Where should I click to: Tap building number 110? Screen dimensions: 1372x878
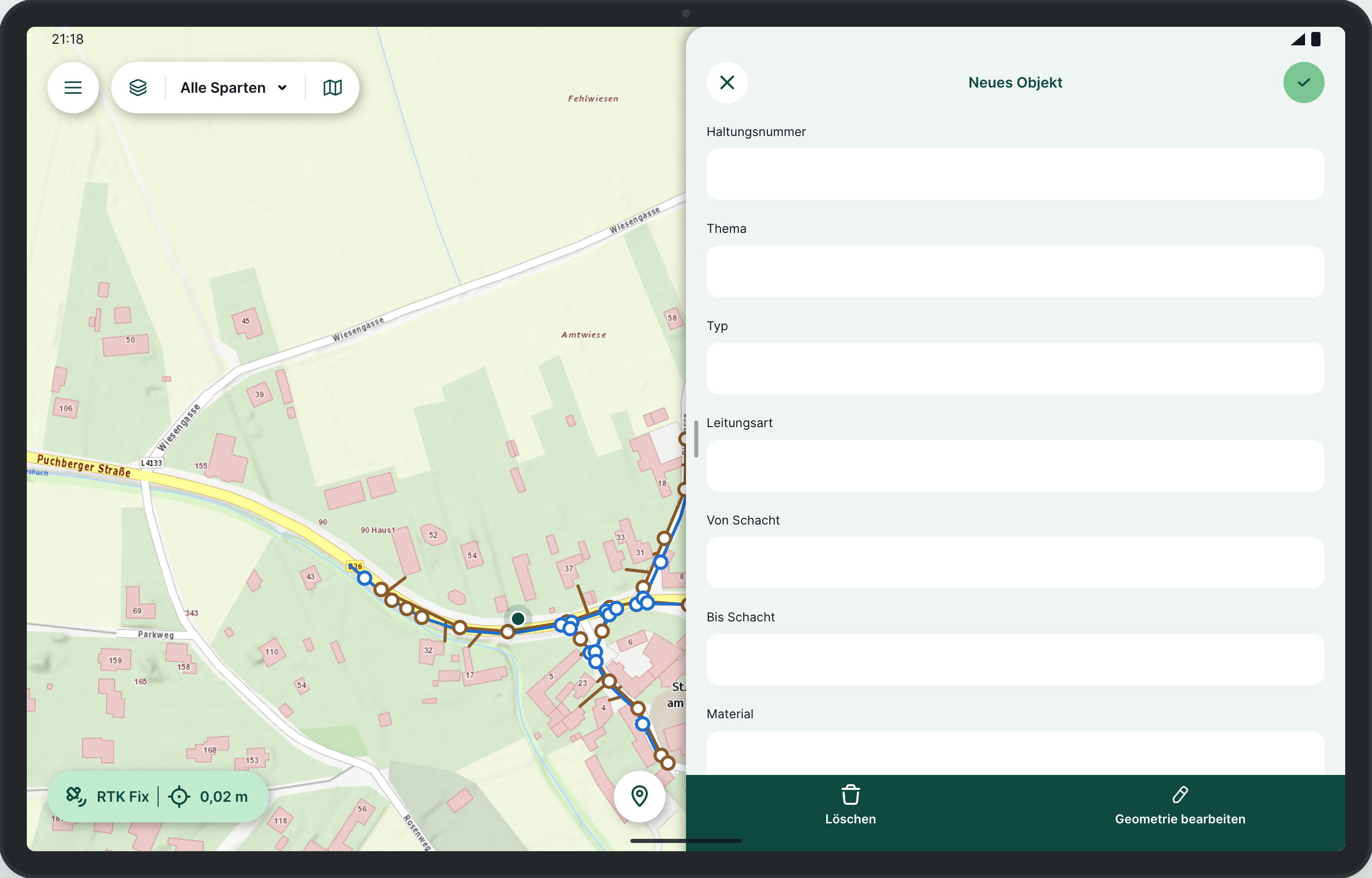pos(272,652)
